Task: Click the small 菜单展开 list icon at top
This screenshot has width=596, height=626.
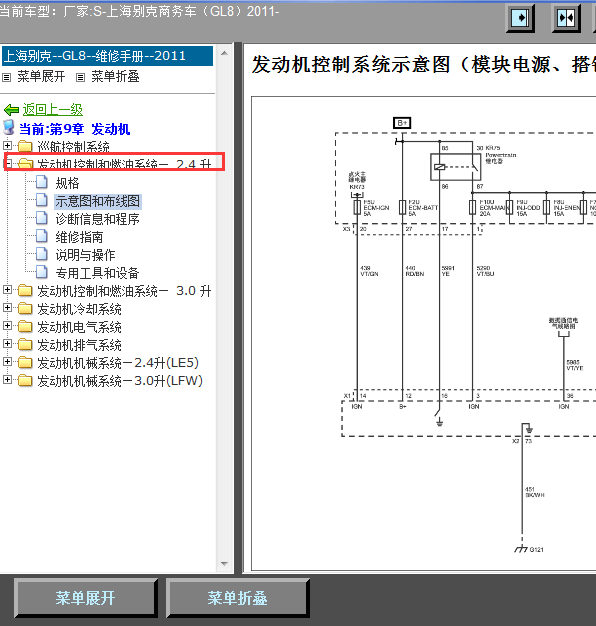Action: 7,77
